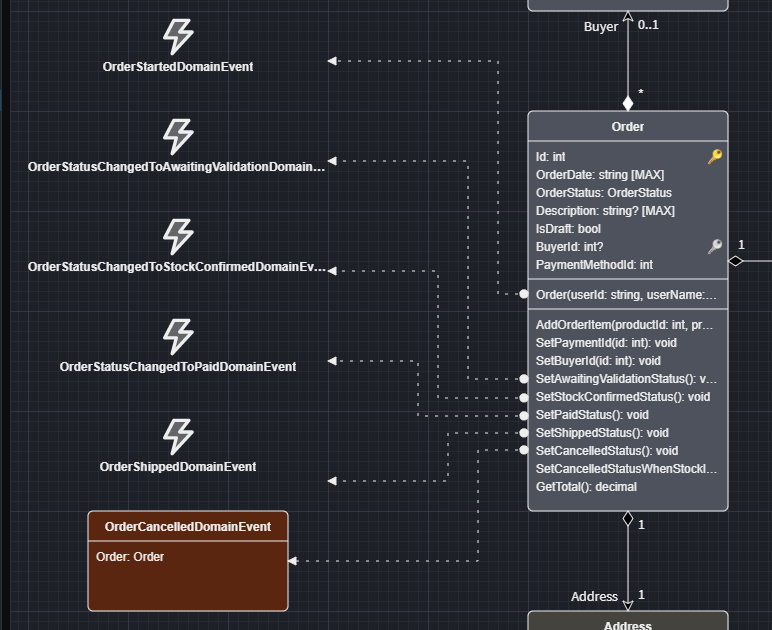Click the white dot beside SetAwaitingValidationStatus
772x630 pixels.
point(524,379)
